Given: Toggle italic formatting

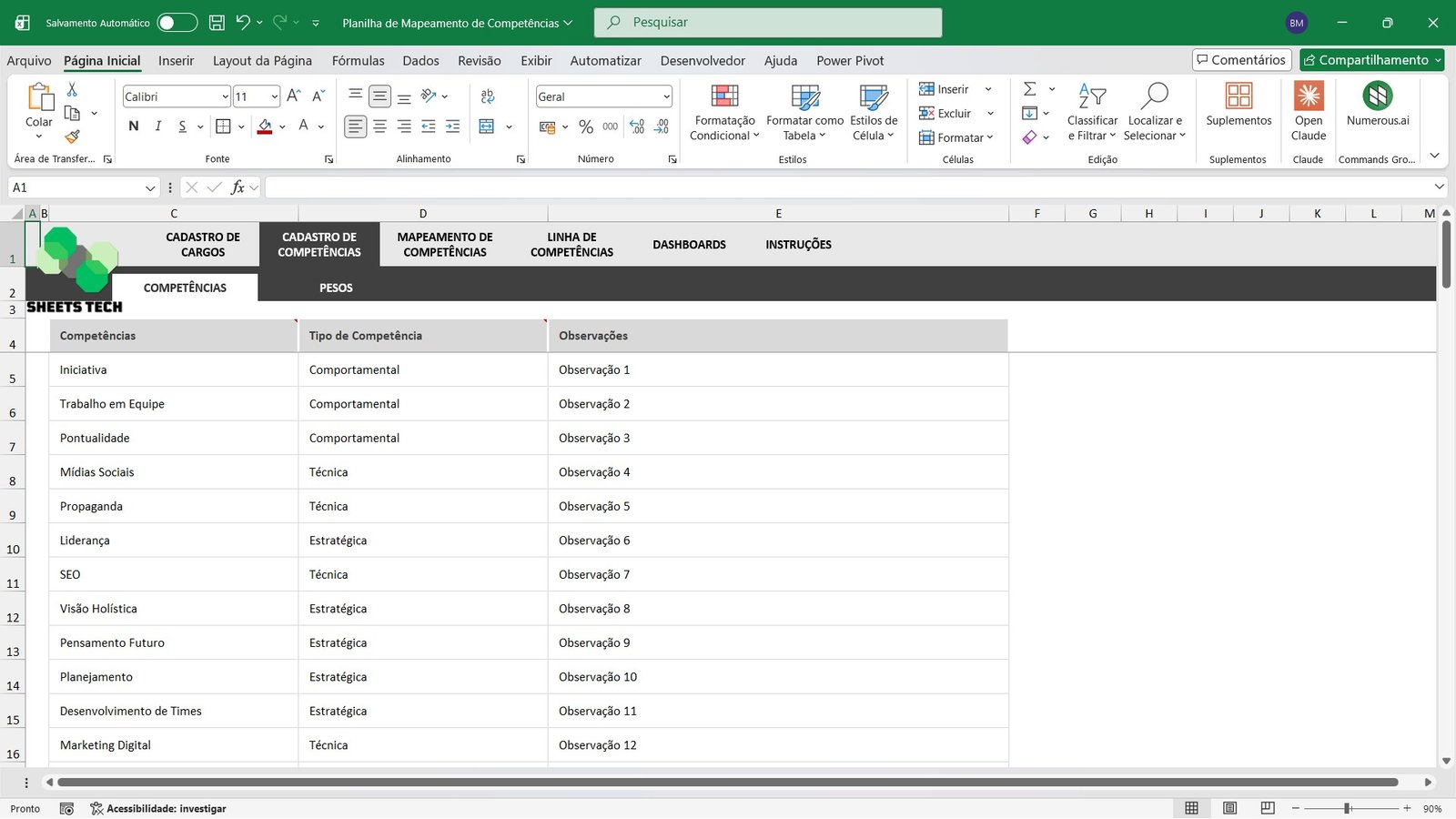Looking at the screenshot, I should point(157,126).
